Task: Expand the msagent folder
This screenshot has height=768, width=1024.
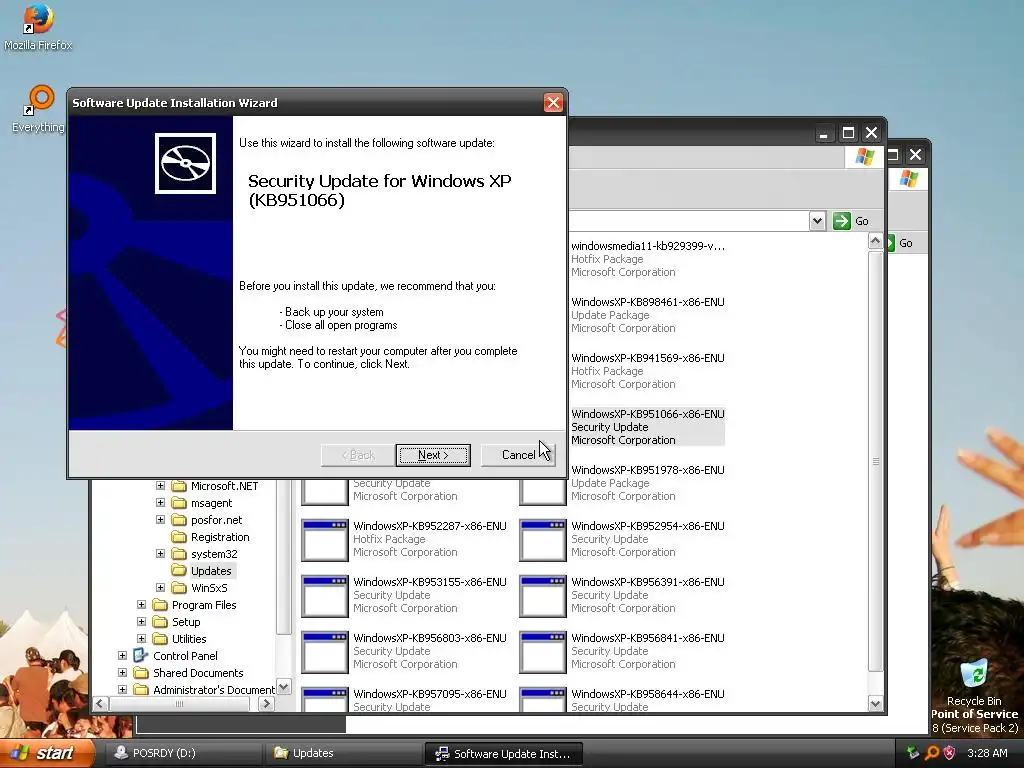Action: pos(160,503)
